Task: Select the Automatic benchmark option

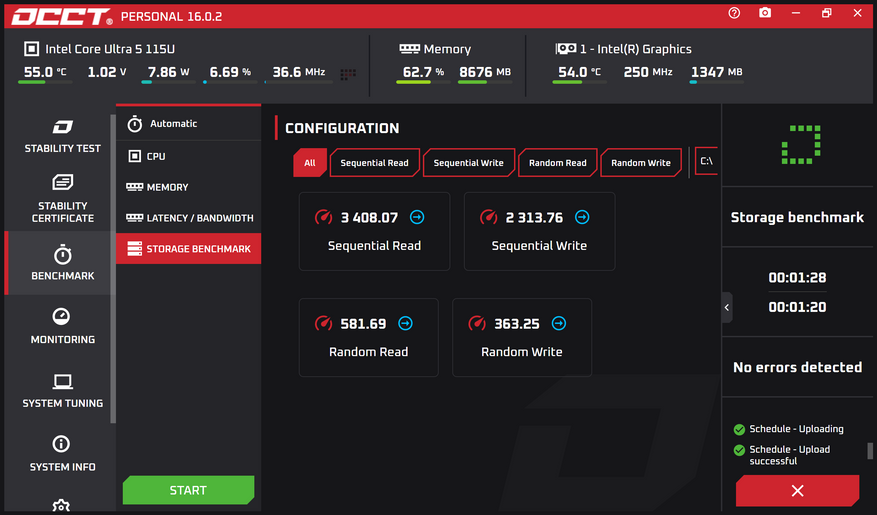Action: pyautogui.click(x=188, y=124)
